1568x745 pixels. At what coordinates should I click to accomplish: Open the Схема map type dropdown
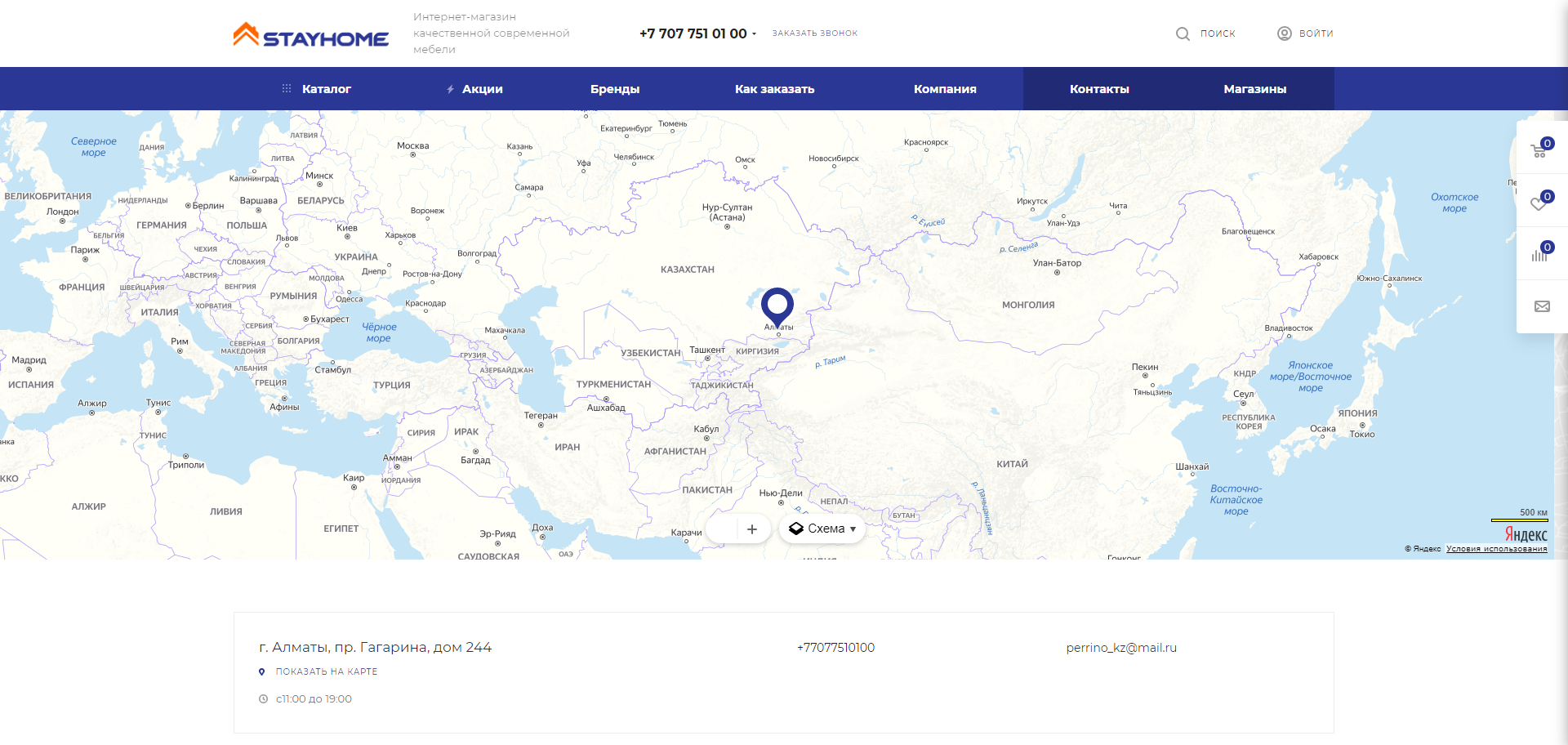click(x=822, y=529)
